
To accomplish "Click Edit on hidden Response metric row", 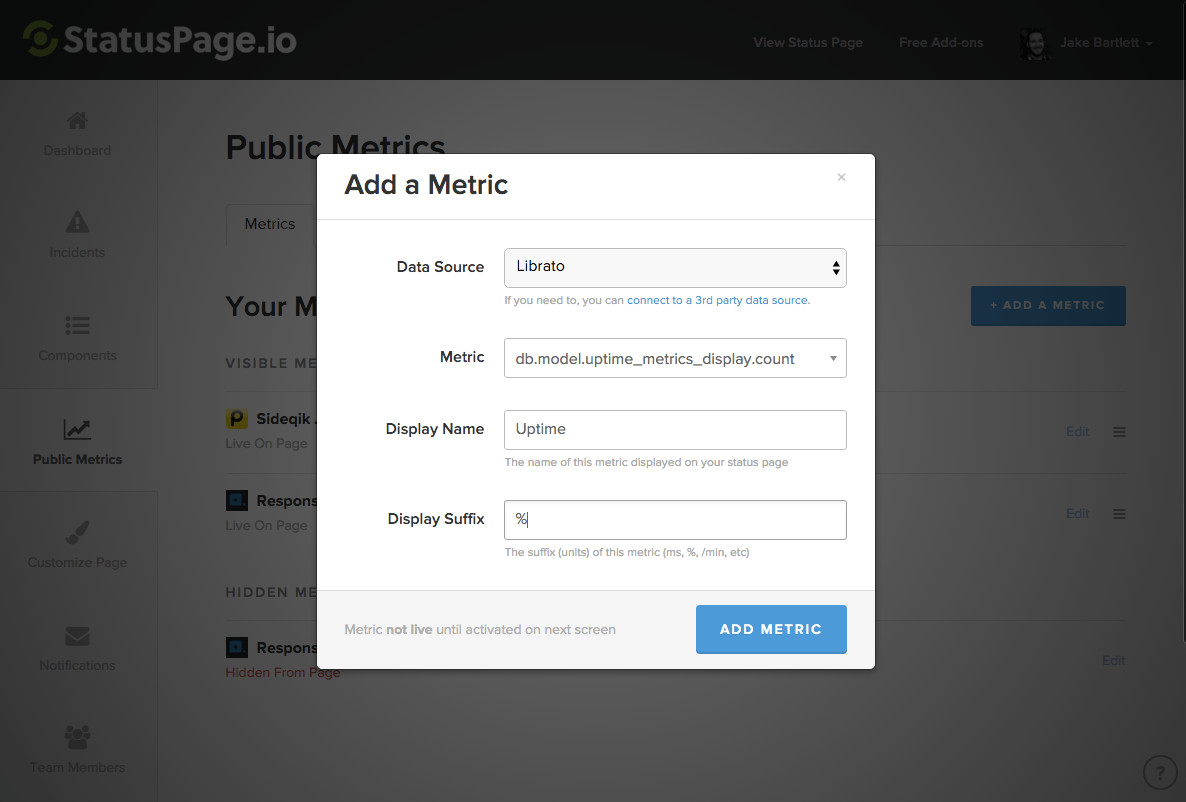I will coord(1113,661).
